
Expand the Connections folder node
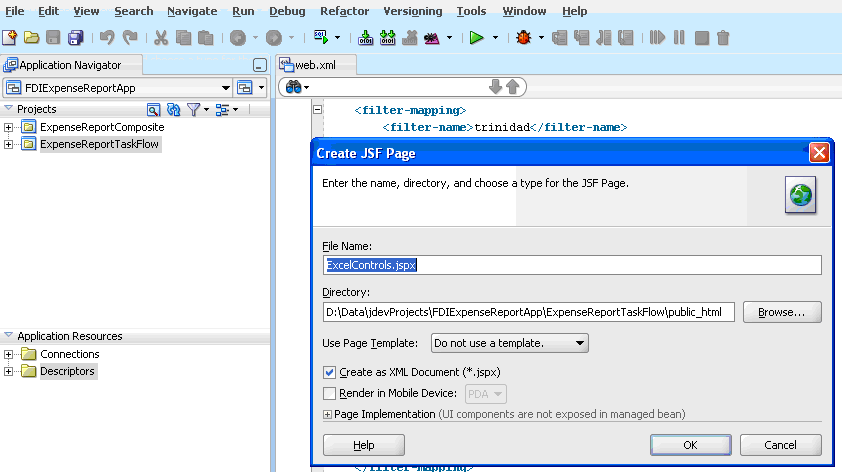[9, 354]
